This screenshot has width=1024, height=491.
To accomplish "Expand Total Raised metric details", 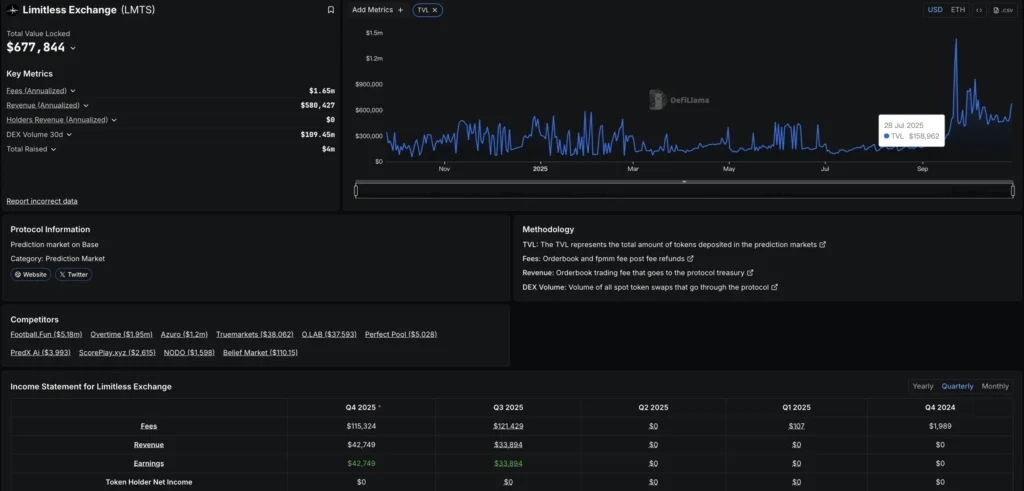I will [x=53, y=149].
